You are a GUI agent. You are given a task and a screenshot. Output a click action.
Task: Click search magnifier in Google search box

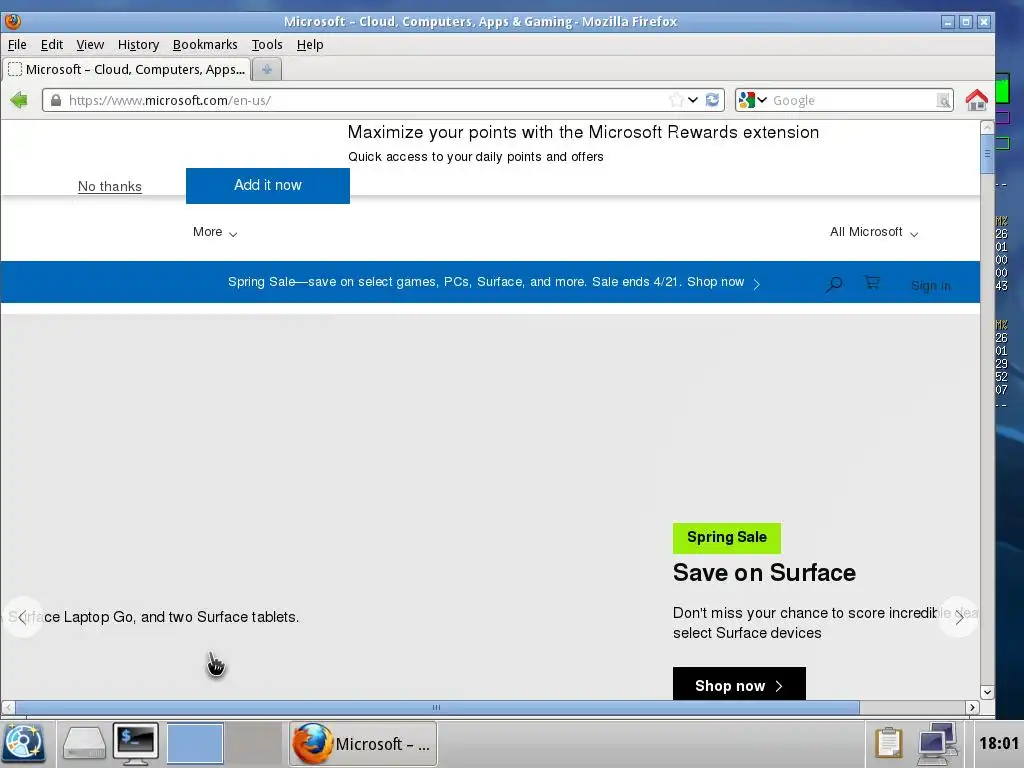coord(943,101)
